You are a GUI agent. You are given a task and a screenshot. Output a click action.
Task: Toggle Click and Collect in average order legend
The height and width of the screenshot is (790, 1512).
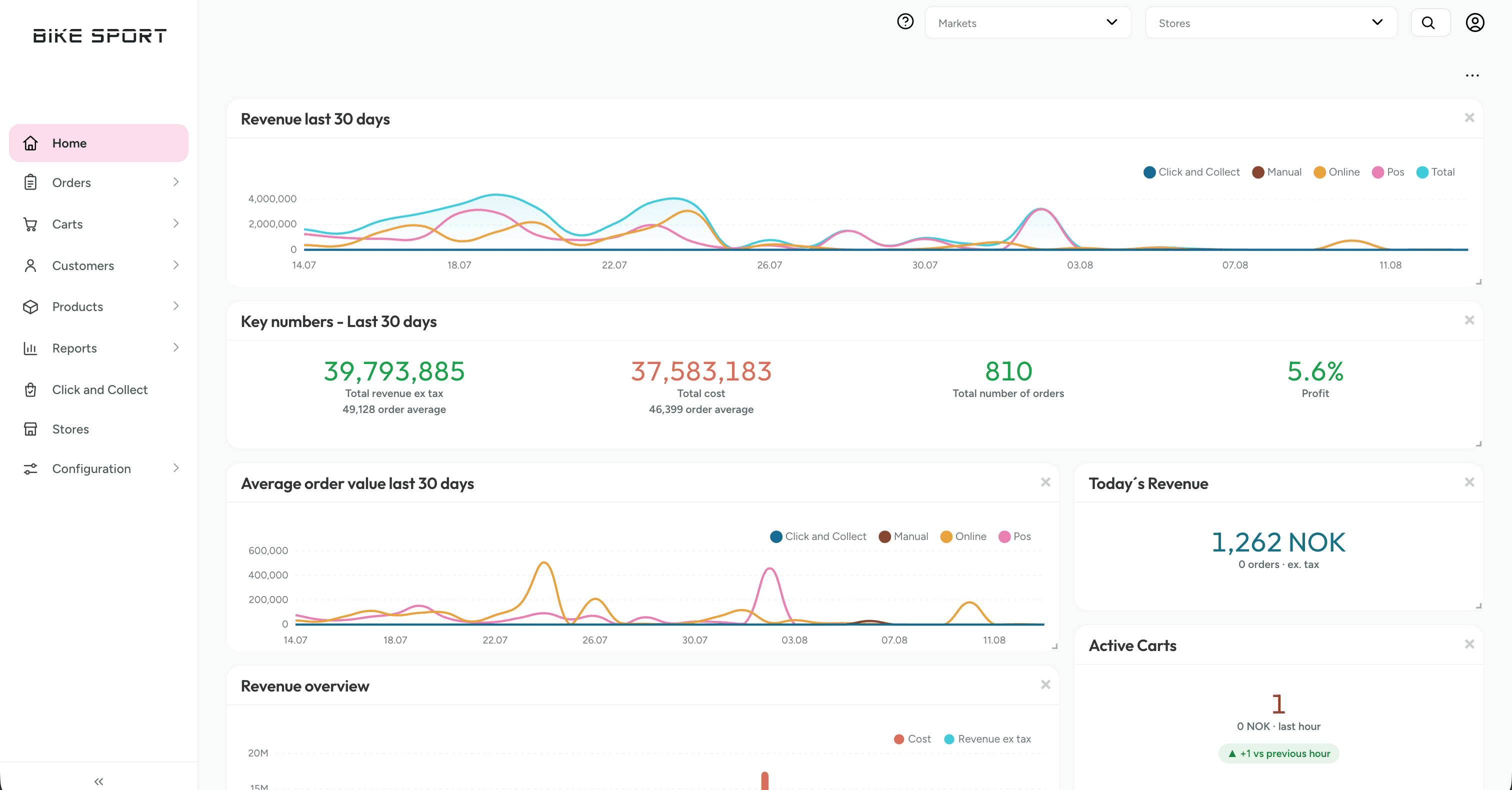tap(818, 536)
